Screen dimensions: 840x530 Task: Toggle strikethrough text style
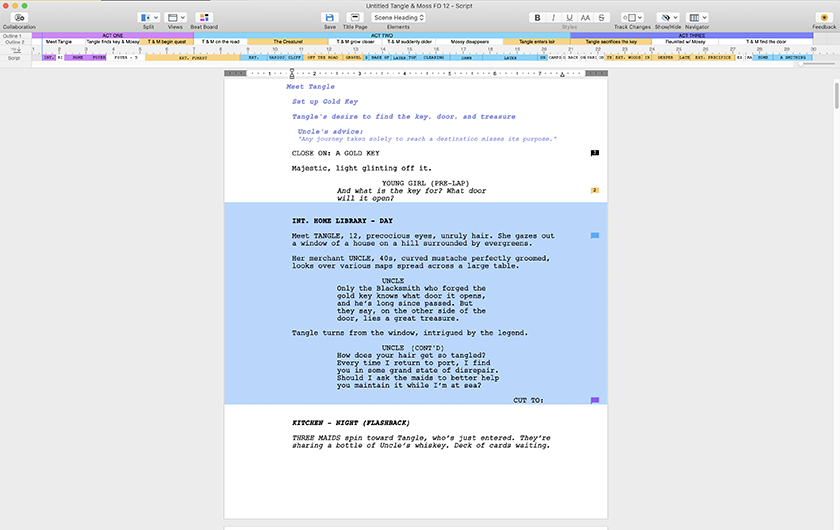click(602, 18)
